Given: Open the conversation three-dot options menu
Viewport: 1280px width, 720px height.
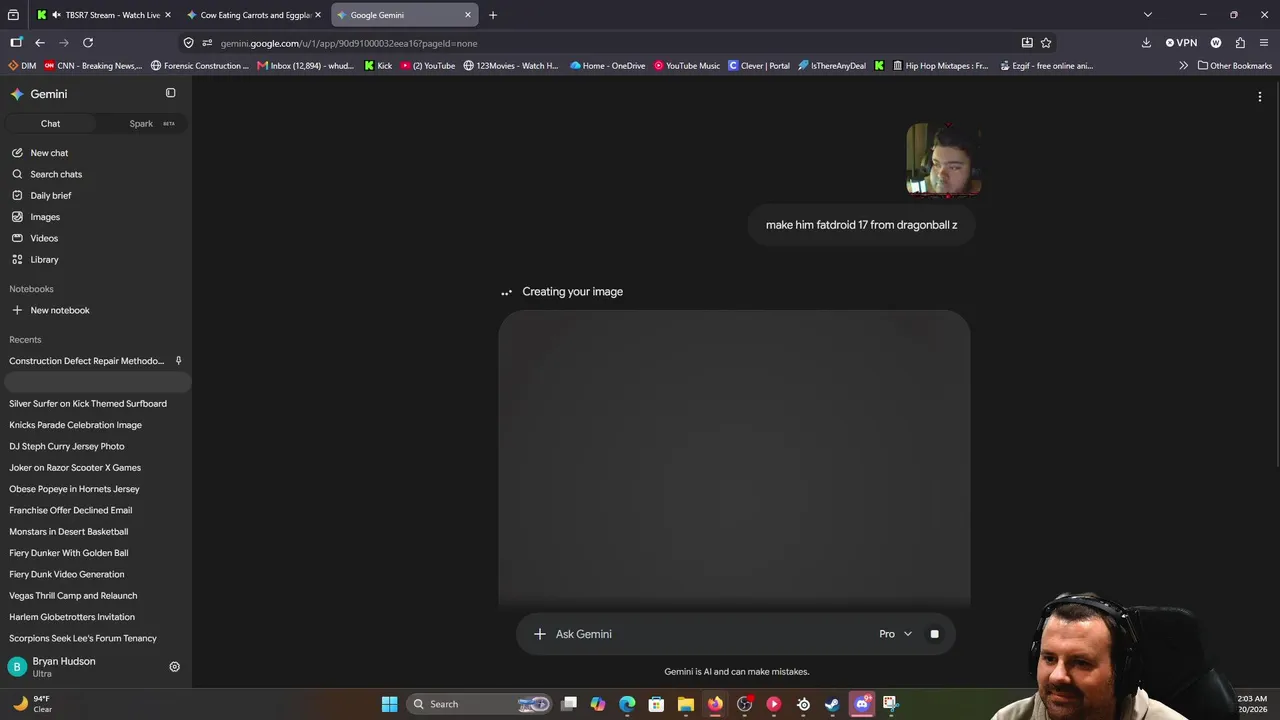Looking at the screenshot, I should pyautogui.click(x=1260, y=97).
